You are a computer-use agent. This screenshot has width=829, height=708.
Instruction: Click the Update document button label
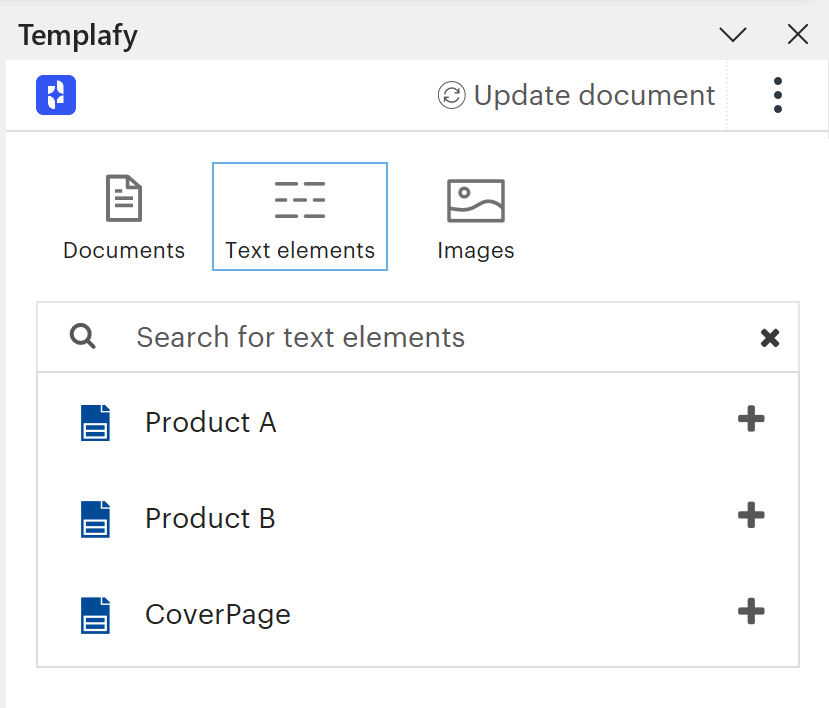[x=594, y=96]
